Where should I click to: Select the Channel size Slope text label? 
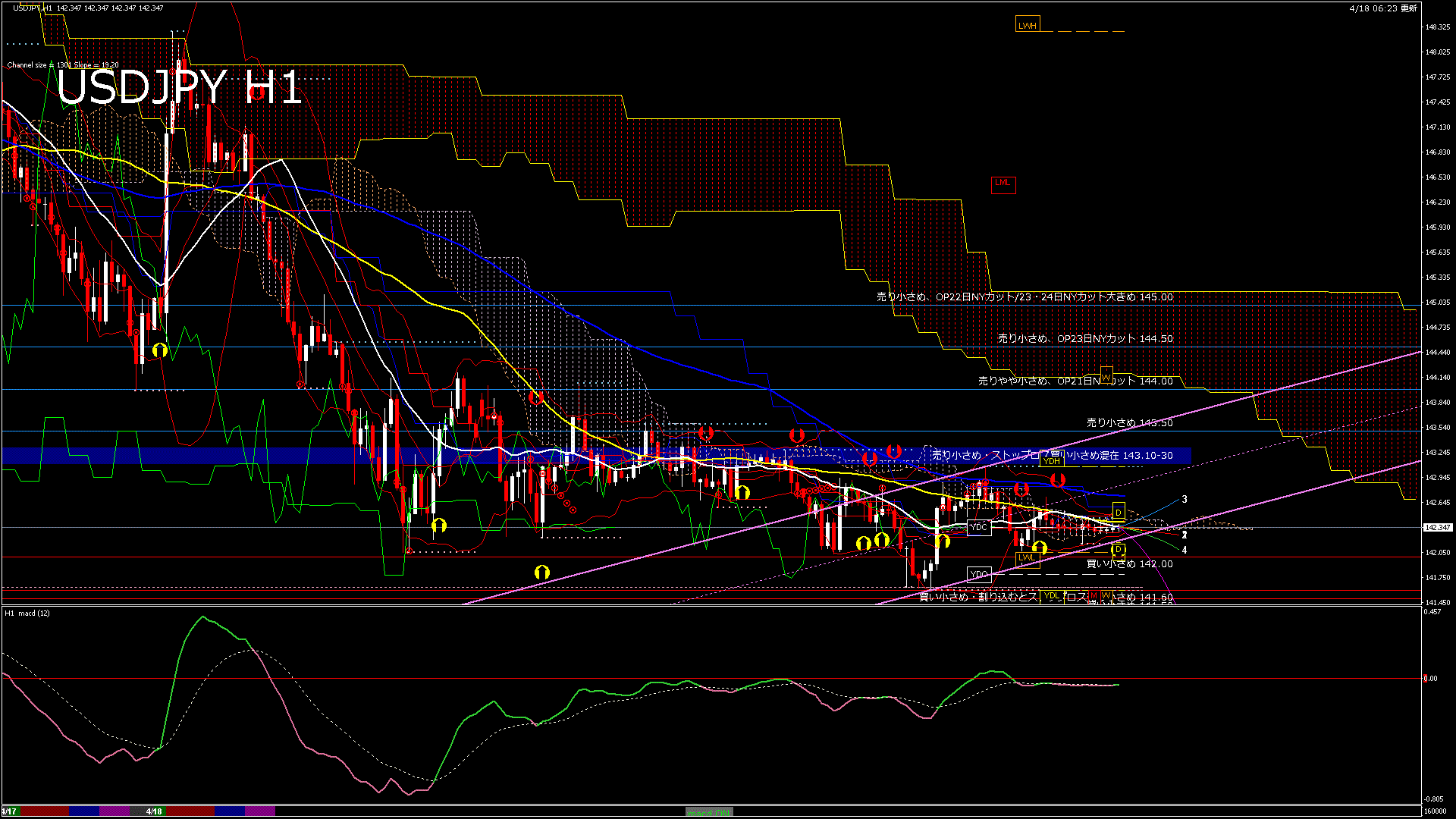click(63, 65)
